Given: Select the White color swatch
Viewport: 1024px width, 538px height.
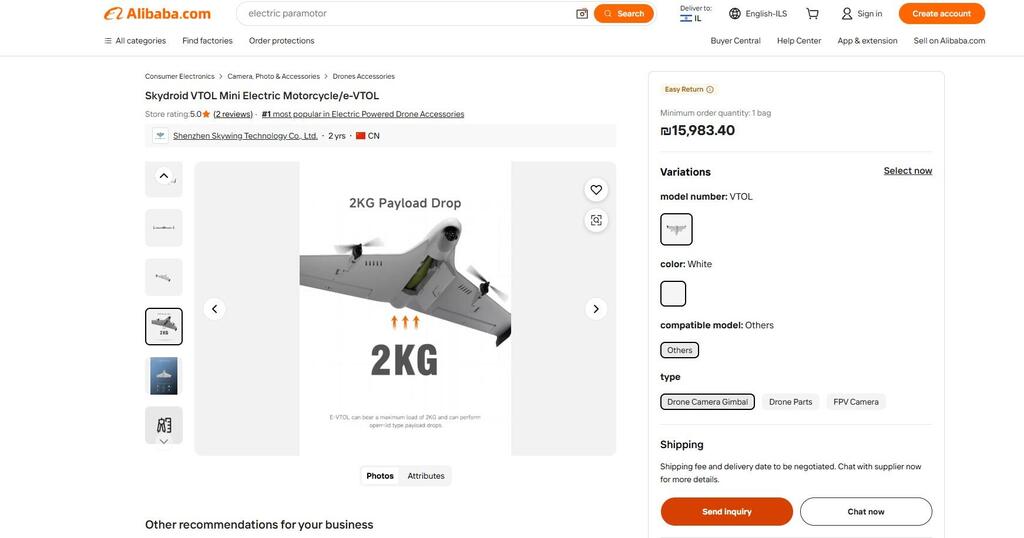Looking at the screenshot, I should (x=673, y=294).
